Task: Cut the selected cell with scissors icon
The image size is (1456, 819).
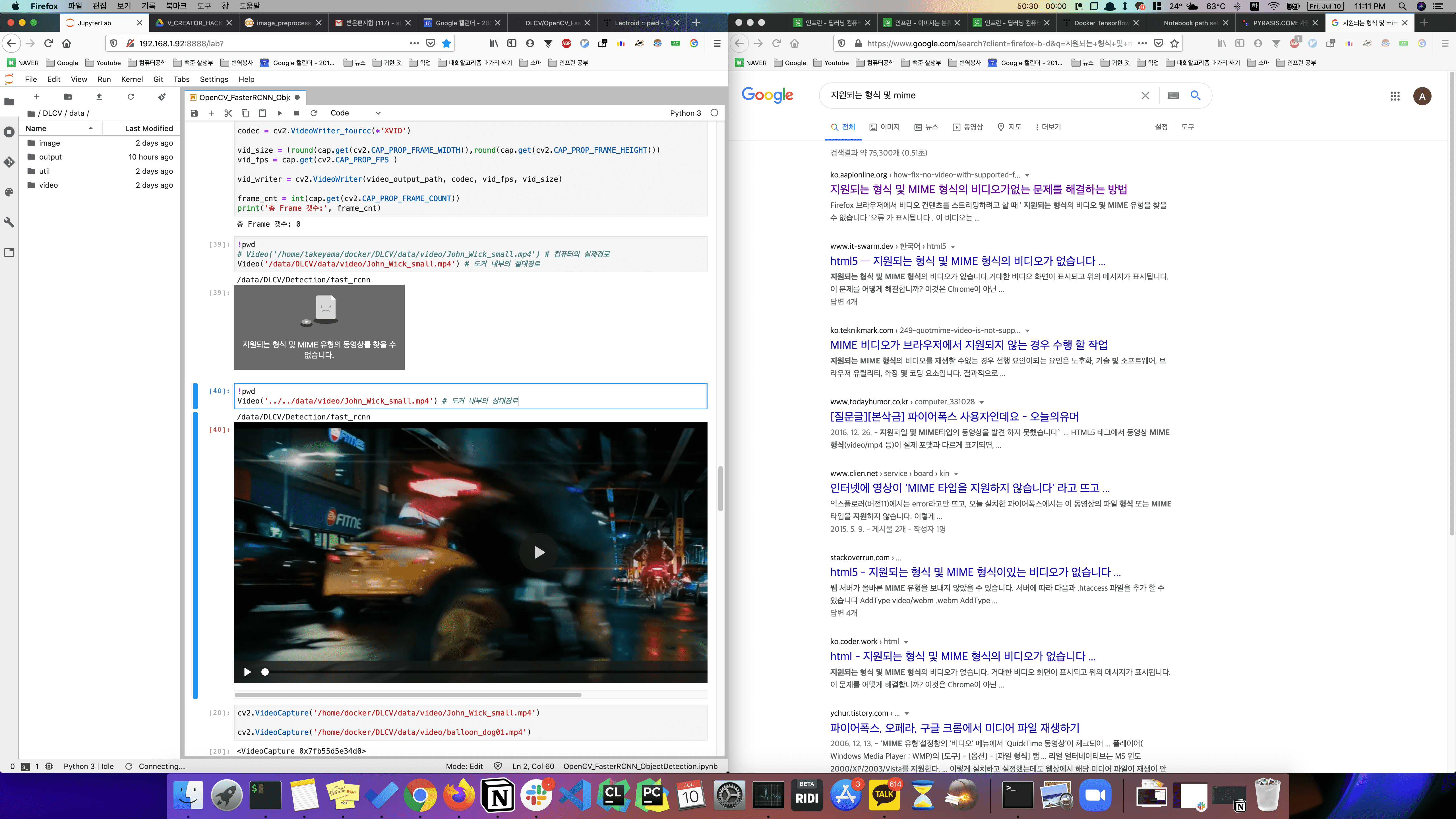Action: point(228,113)
